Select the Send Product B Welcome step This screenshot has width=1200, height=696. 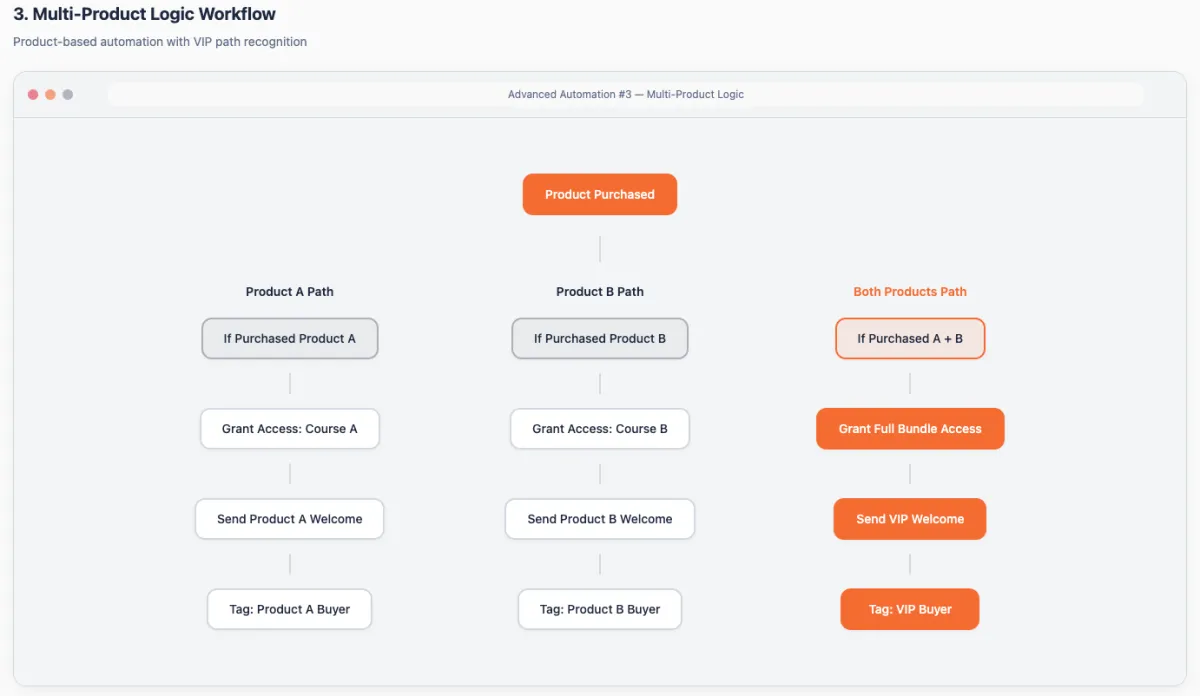(x=600, y=519)
